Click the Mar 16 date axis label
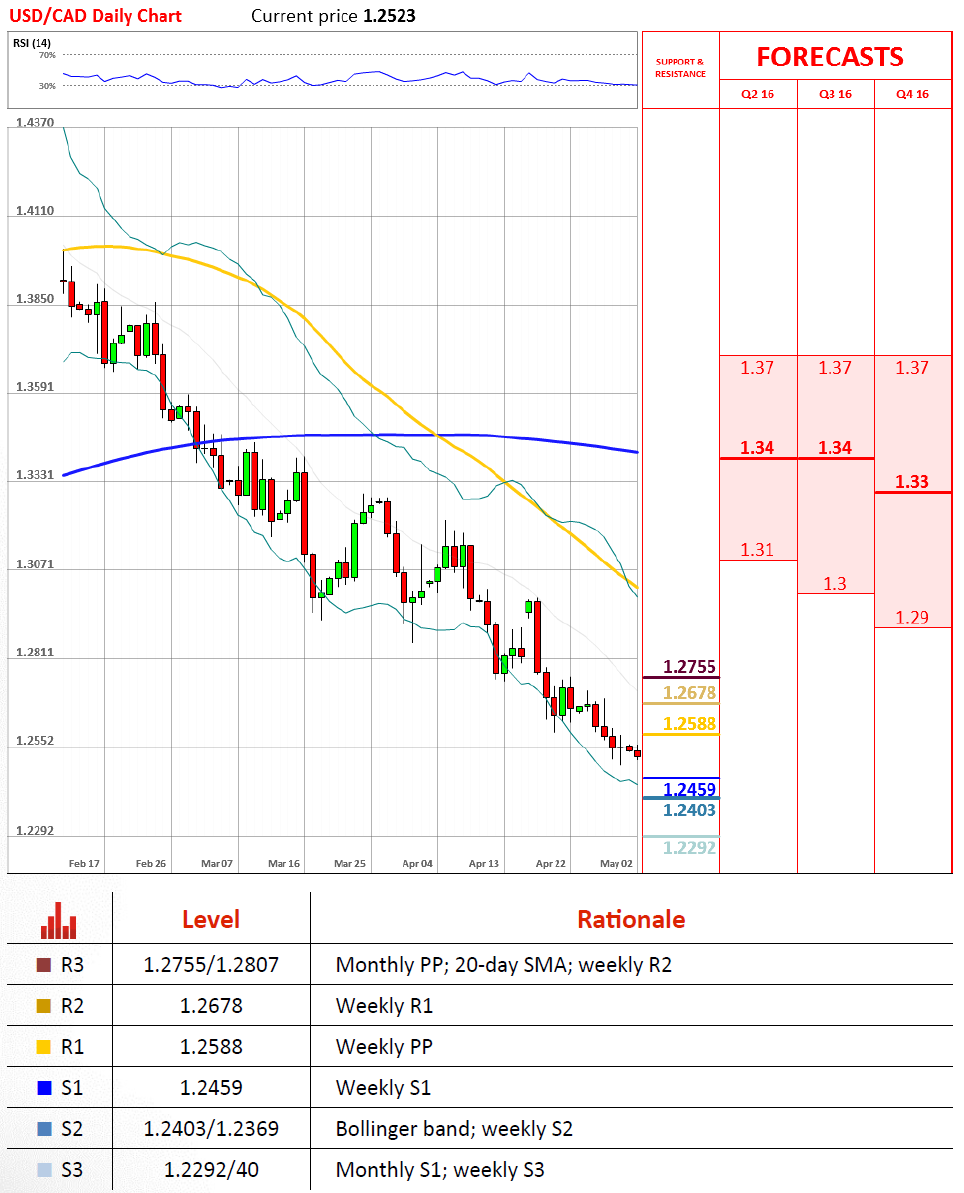Image resolution: width=964 pixels, height=1193 pixels. click(x=284, y=864)
